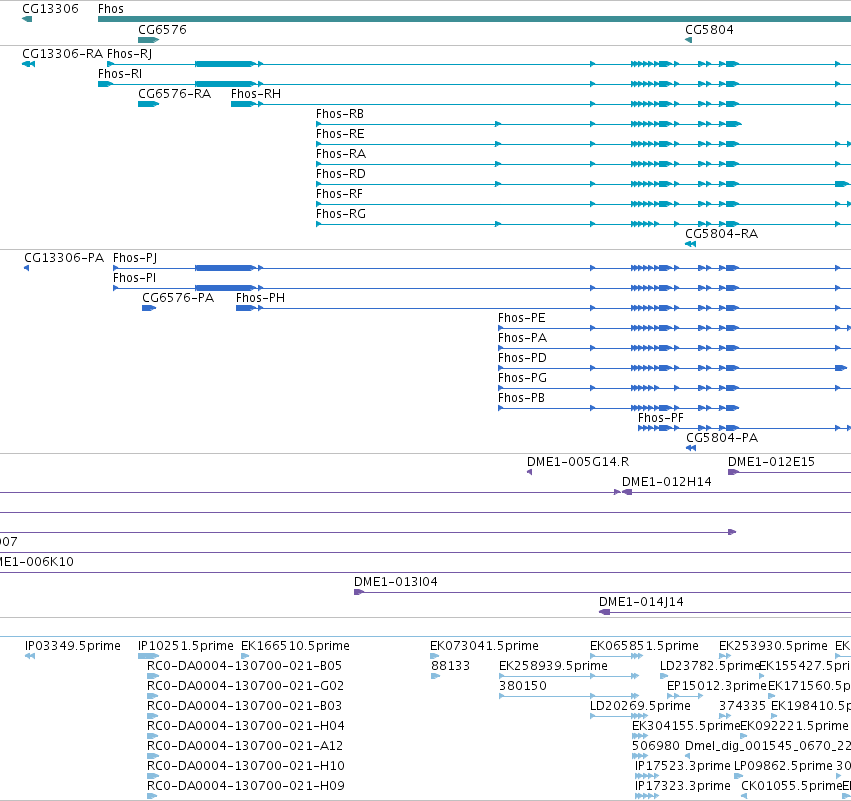The image size is (851, 801).
Task: Click the CG6576-PA protein label
Action: coord(178,298)
